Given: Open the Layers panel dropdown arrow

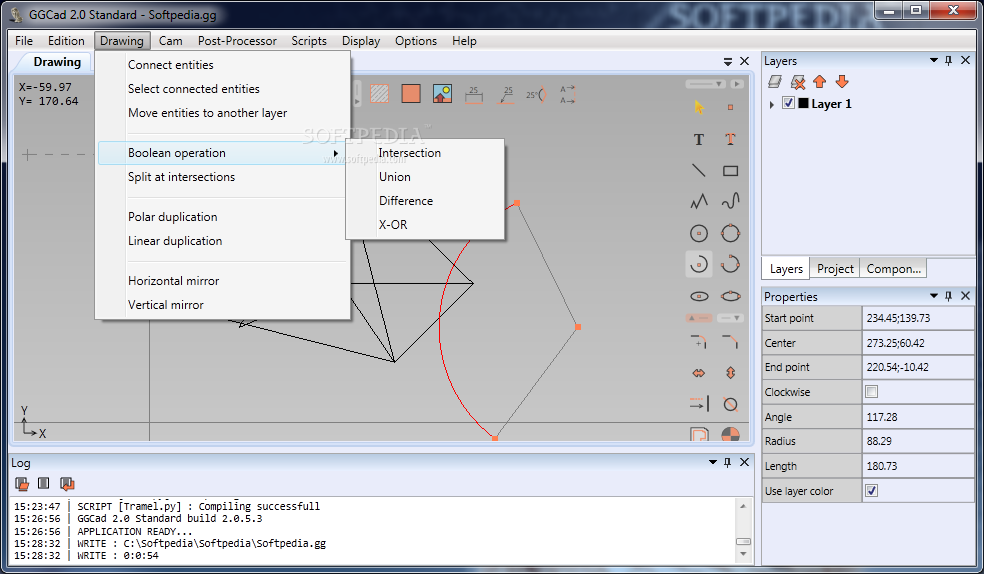Looking at the screenshot, I should point(933,60).
